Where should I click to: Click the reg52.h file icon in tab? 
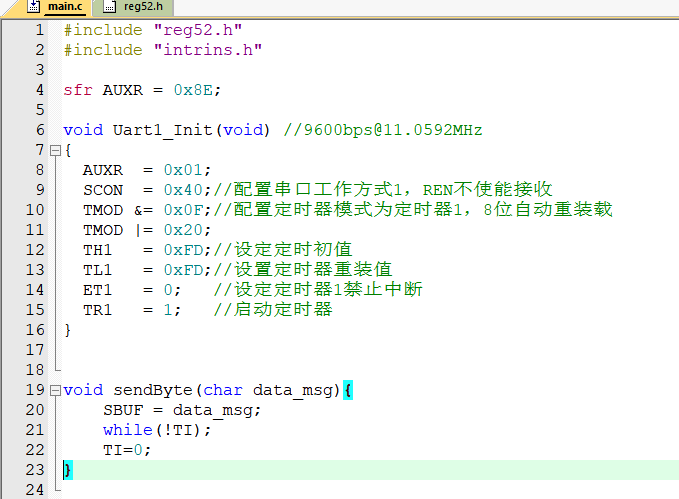pos(110,6)
